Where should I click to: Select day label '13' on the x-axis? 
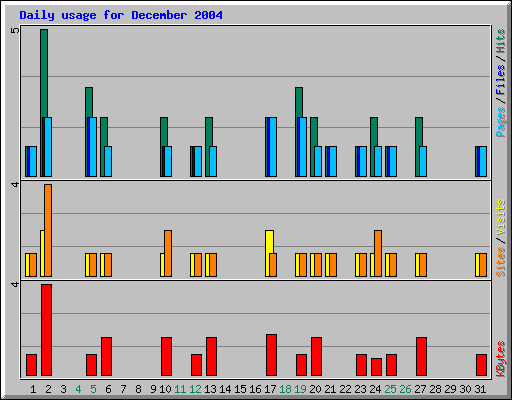[210, 389]
